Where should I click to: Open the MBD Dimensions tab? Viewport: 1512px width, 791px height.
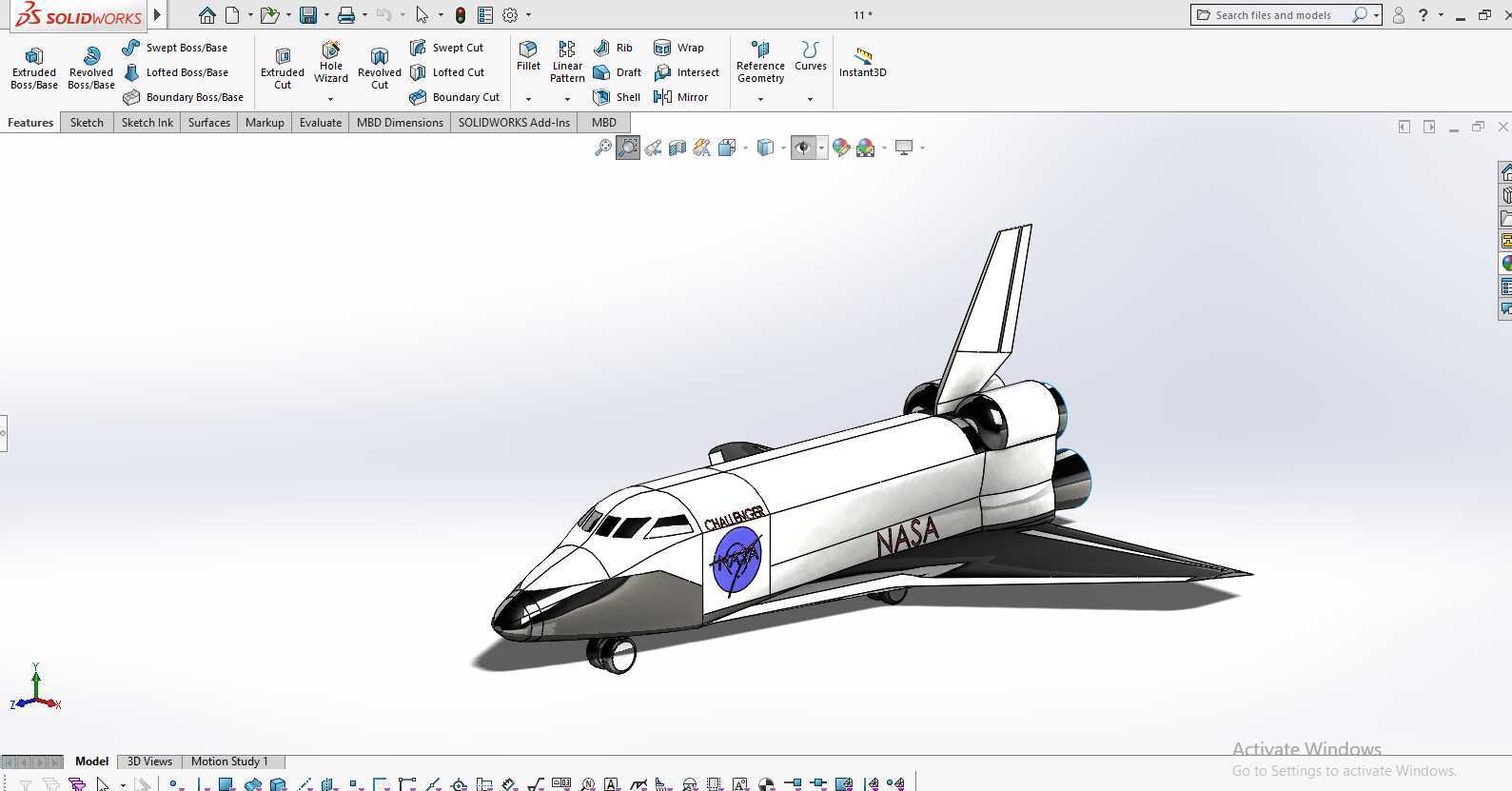click(x=400, y=122)
